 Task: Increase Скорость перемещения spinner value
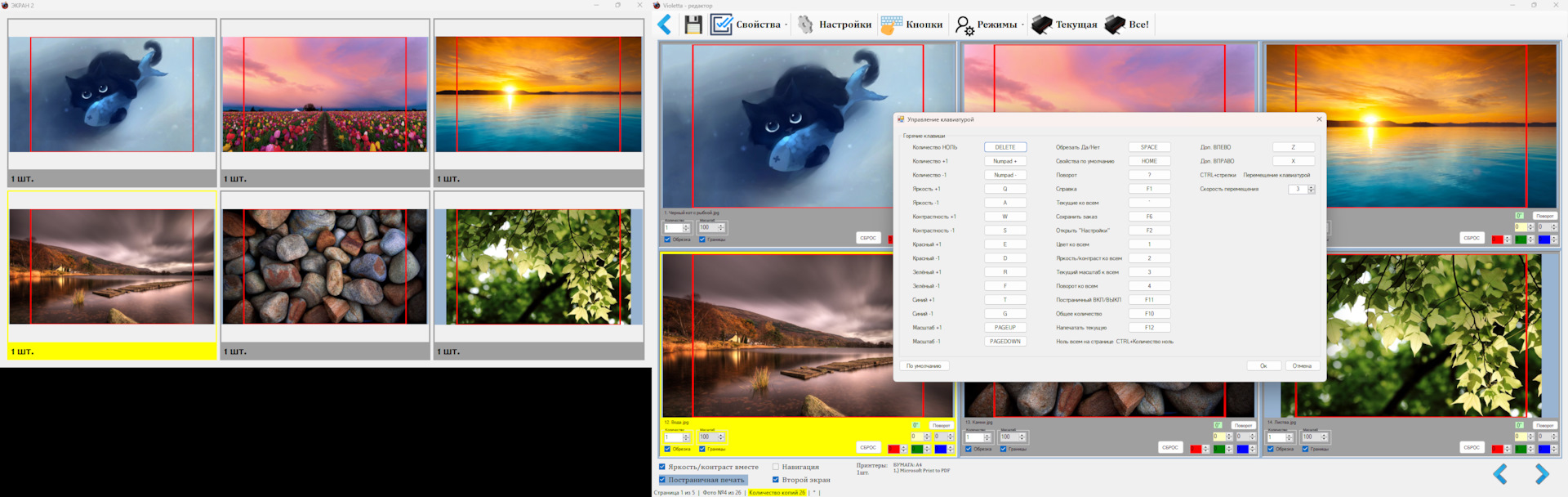coord(1312,187)
